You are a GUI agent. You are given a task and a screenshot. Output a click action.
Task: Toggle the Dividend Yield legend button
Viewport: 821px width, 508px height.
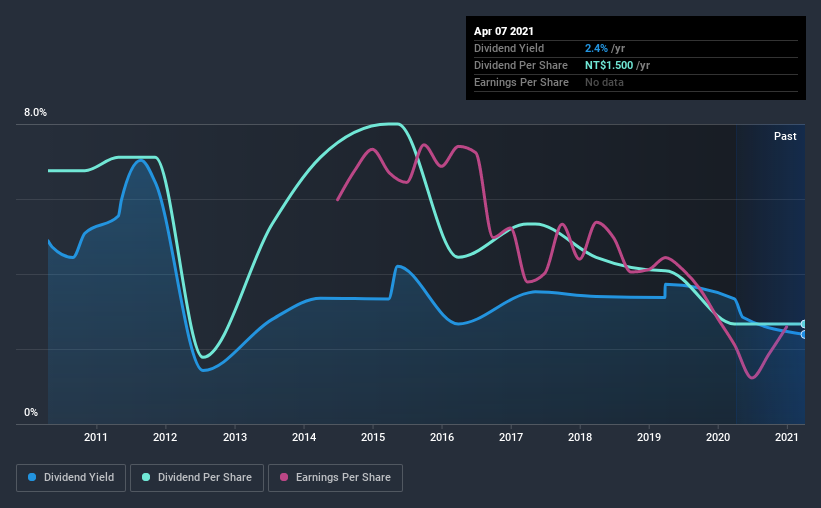tap(71, 478)
